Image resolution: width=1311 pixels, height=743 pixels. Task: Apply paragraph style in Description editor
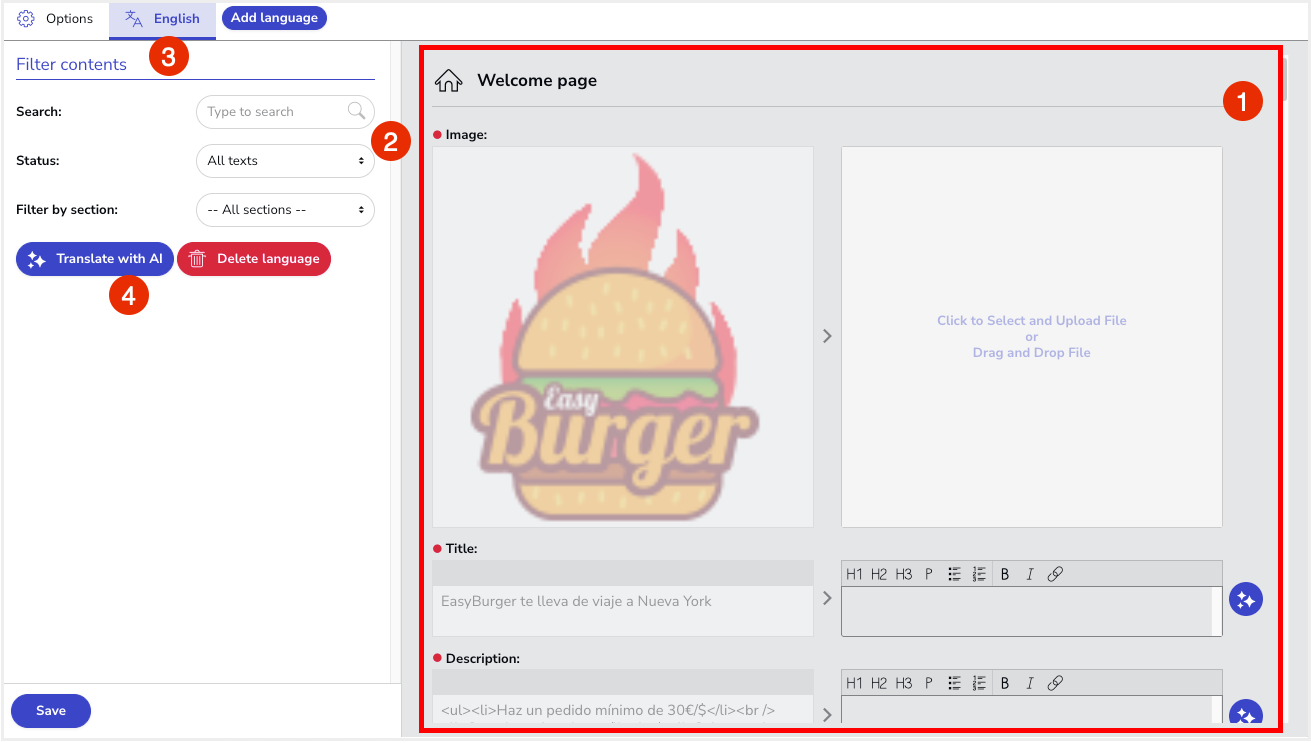click(929, 683)
